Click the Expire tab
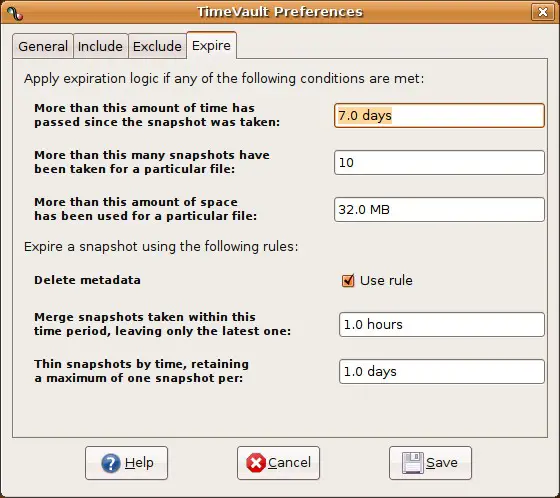 click(x=211, y=45)
